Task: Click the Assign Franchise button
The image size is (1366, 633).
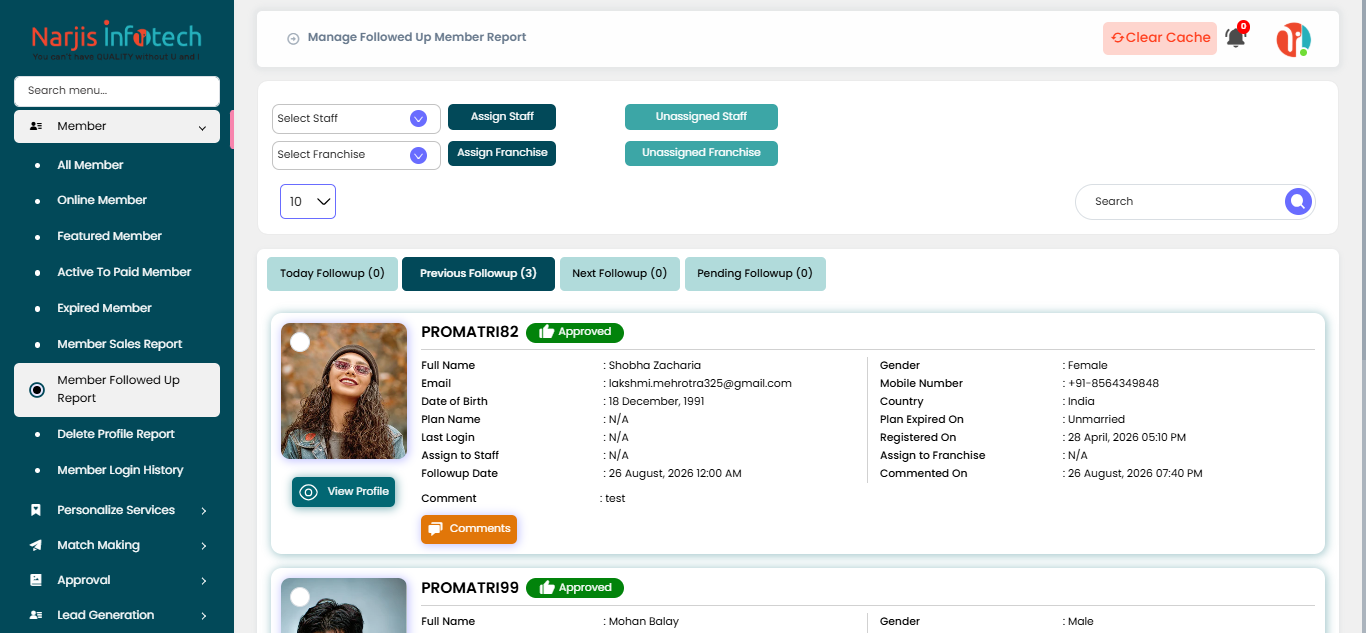Action: (x=502, y=153)
